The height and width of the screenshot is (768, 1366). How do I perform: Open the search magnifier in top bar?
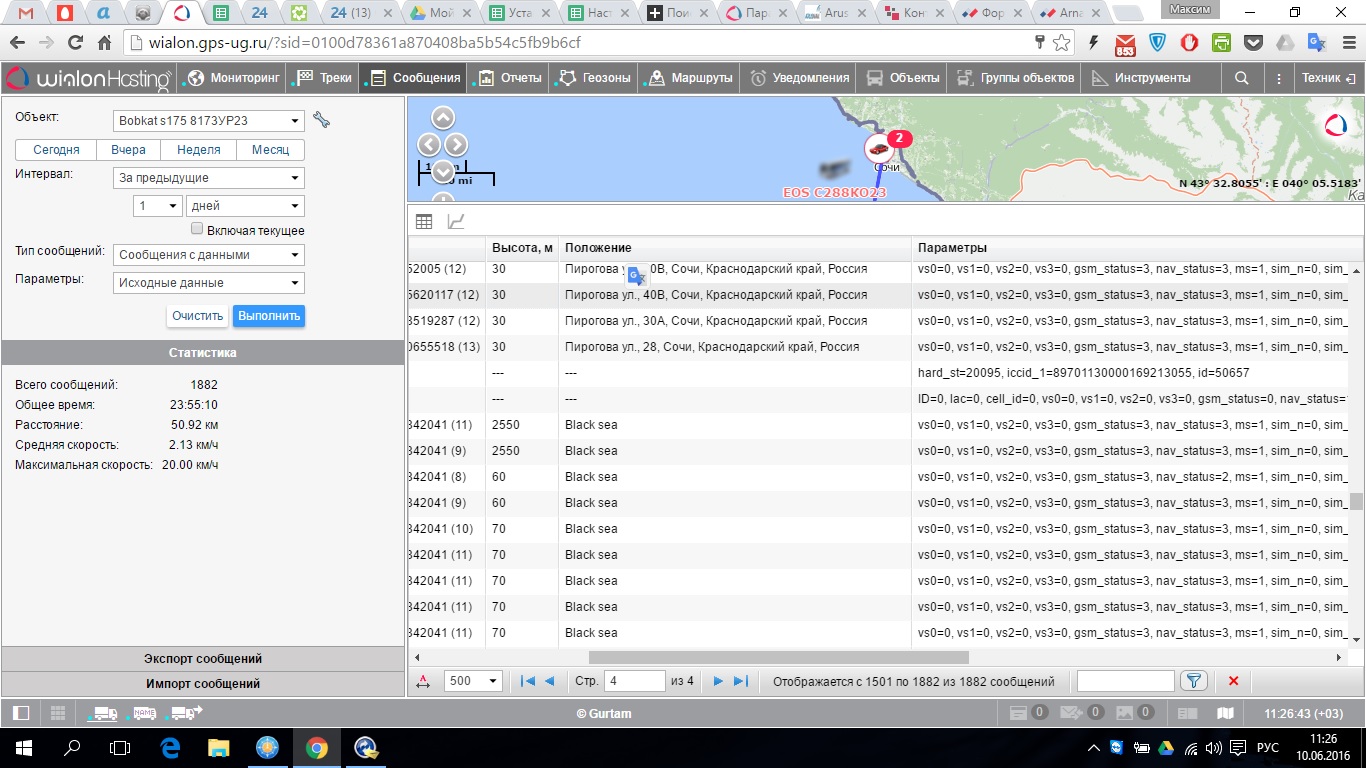click(x=1241, y=78)
